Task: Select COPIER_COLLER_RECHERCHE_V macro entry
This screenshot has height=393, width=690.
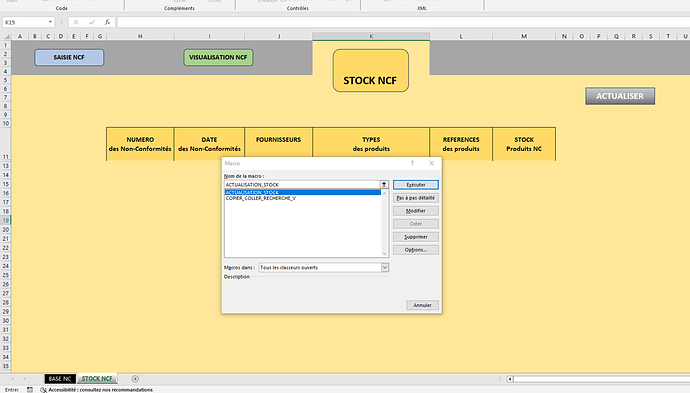Action: [261, 198]
